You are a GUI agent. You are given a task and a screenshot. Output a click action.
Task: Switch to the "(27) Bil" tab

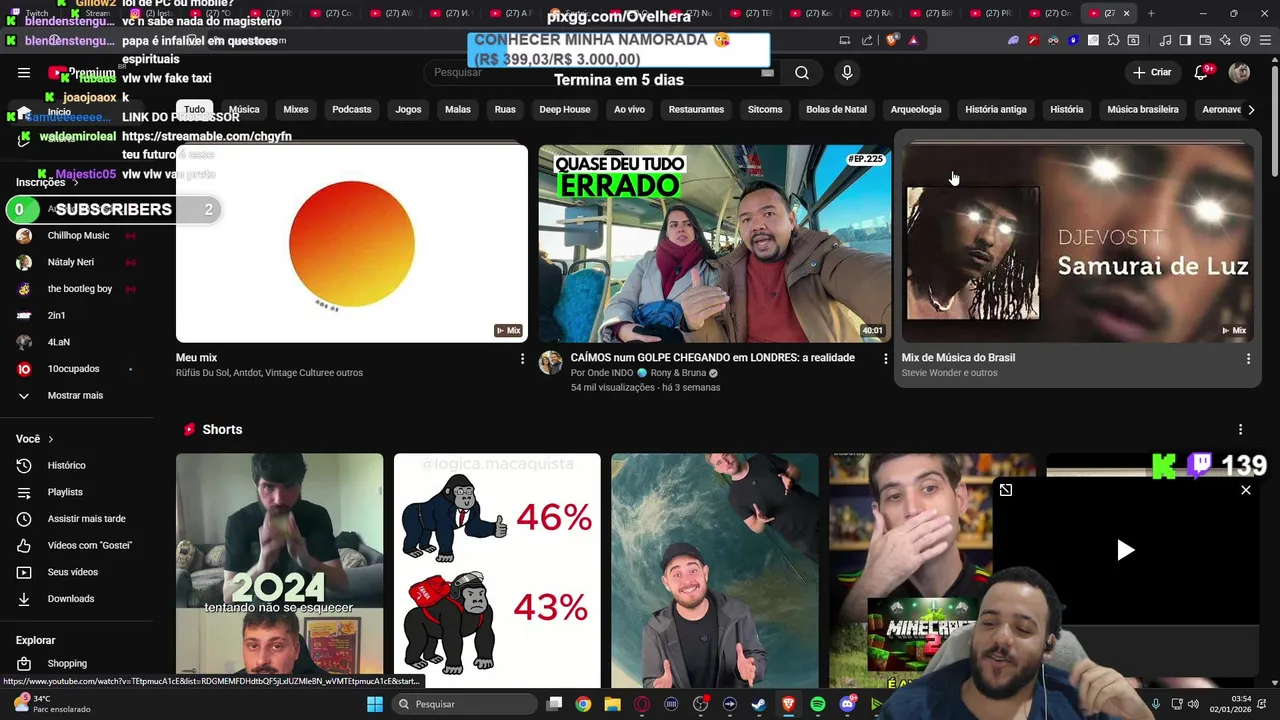pos(931,13)
